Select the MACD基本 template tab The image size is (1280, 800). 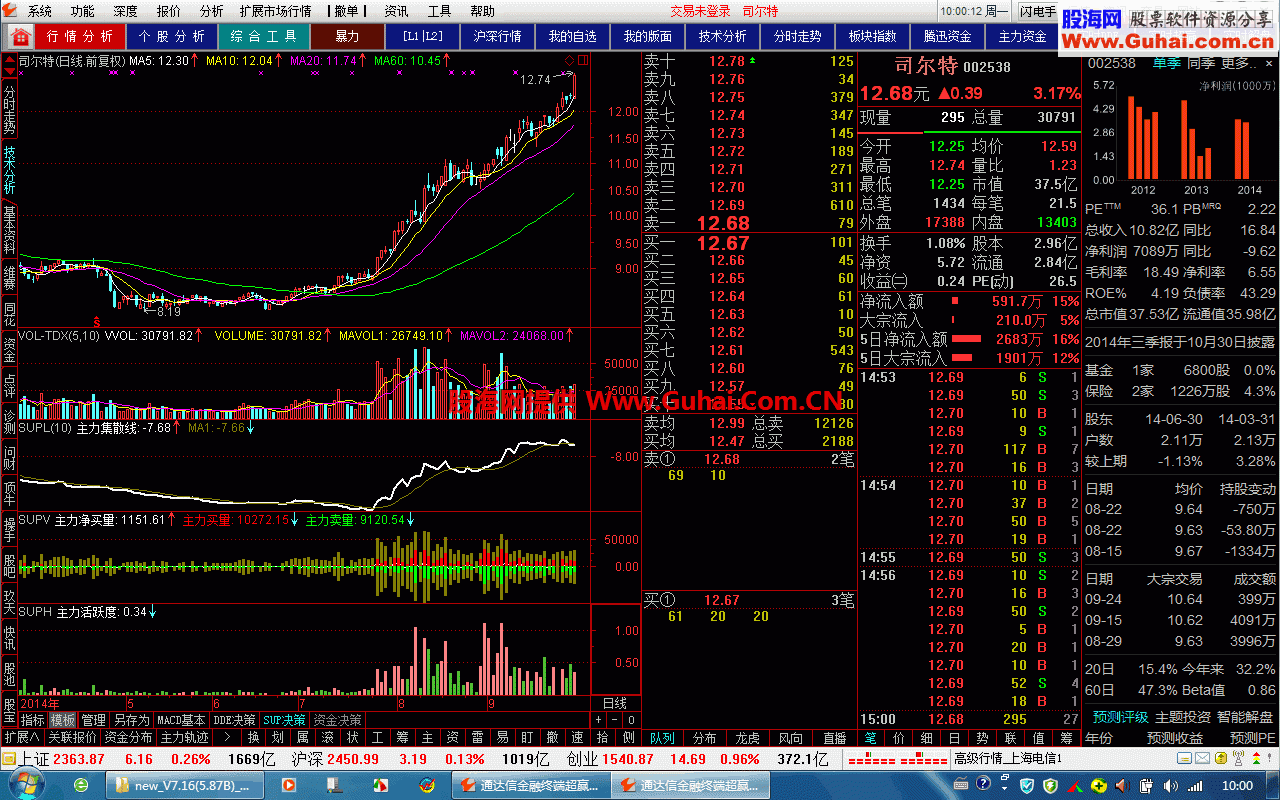pyautogui.click(x=182, y=720)
